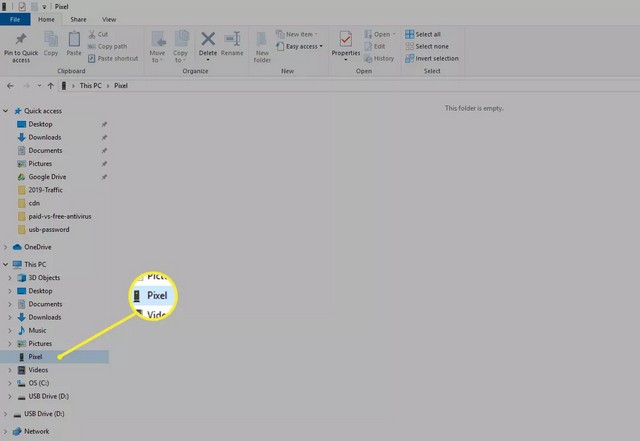Switch to the Share ribbon tab
This screenshot has width=640, height=441.
(x=80, y=19)
